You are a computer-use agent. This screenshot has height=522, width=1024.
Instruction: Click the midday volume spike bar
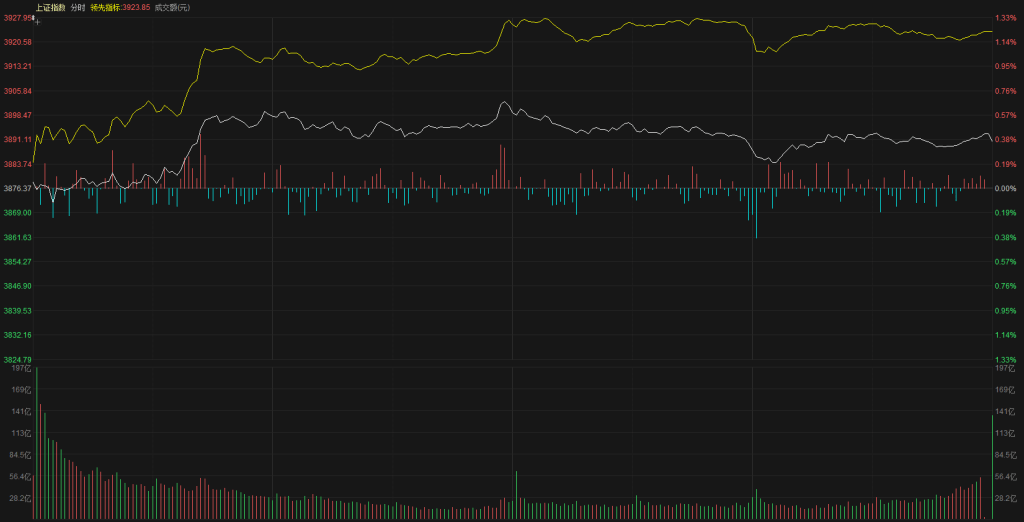(x=516, y=494)
